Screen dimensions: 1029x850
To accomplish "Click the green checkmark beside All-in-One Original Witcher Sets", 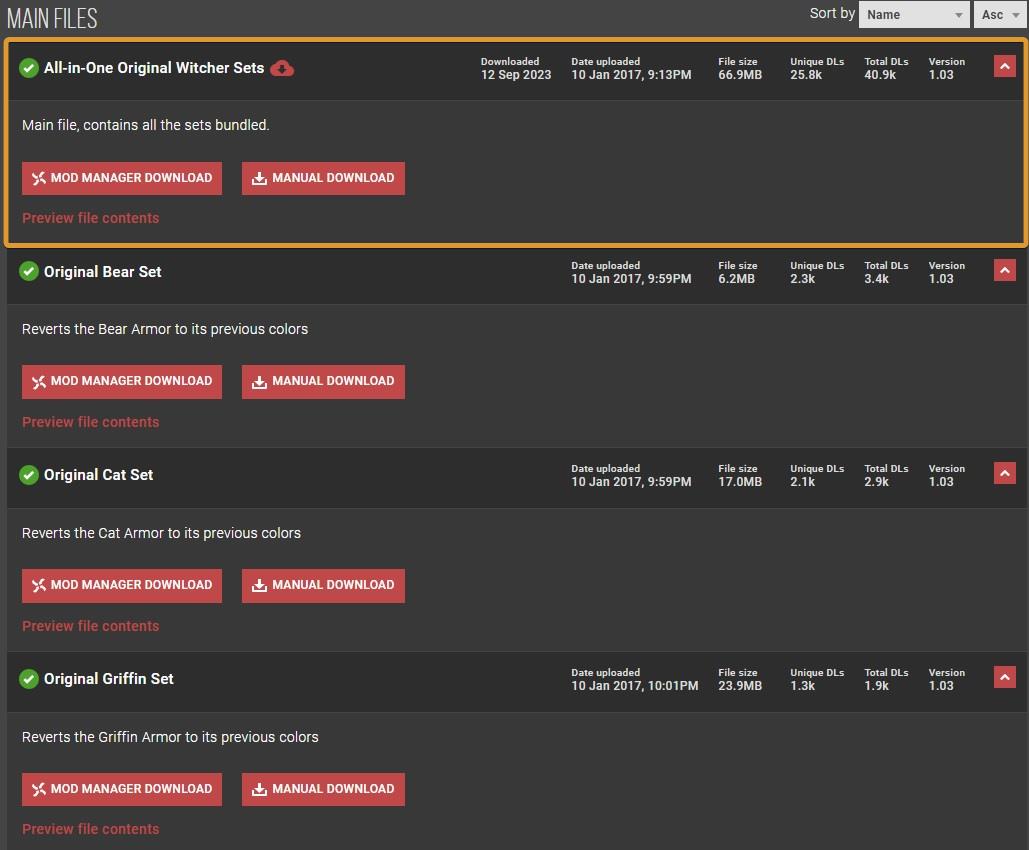I will [x=29, y=68].
